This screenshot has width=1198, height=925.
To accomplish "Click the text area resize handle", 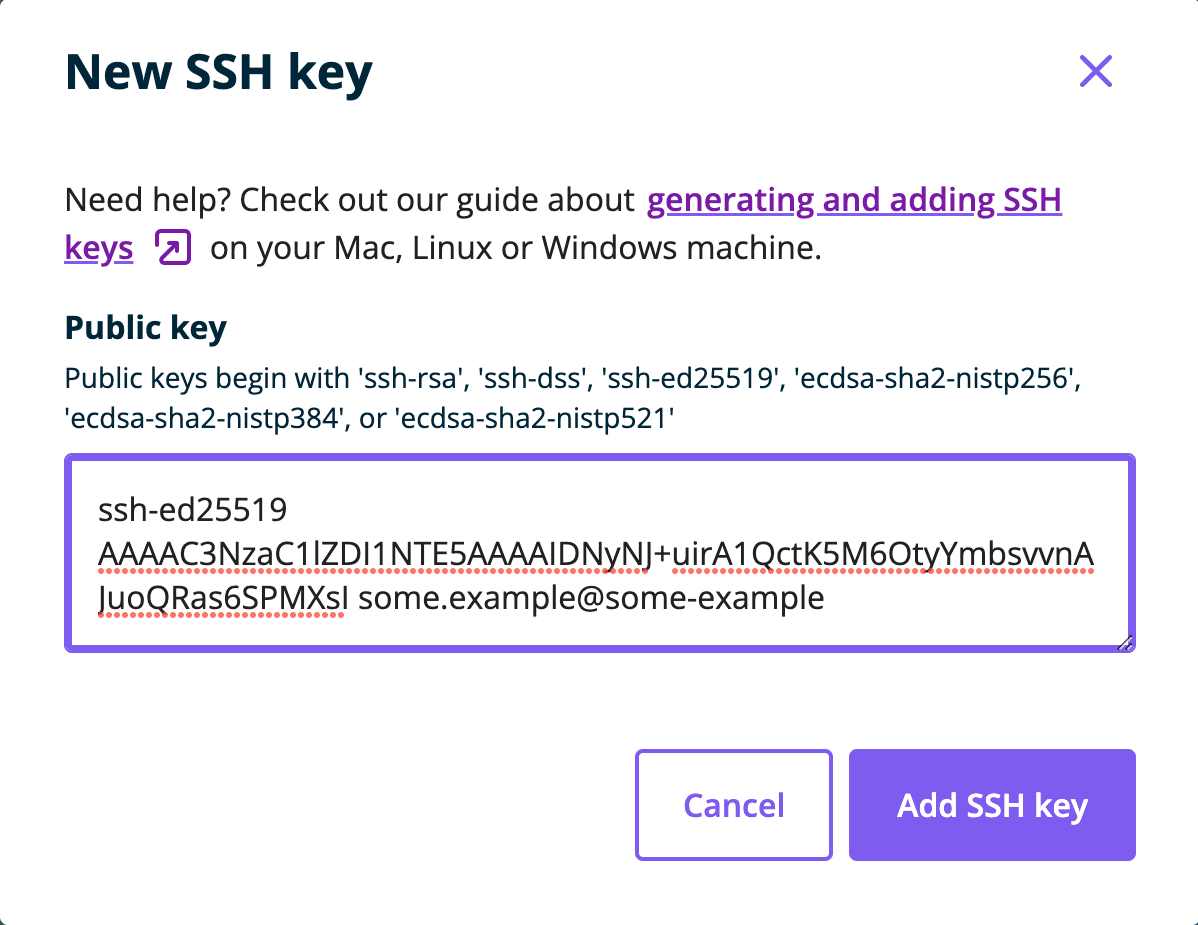I will [x=1125, y=643].
